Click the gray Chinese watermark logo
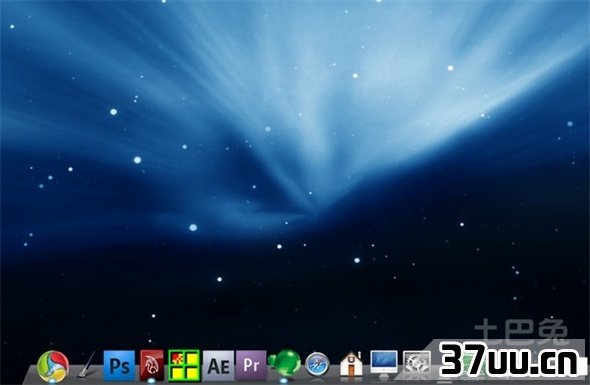Viewport: 590px width, 385px height. point(522,331)
